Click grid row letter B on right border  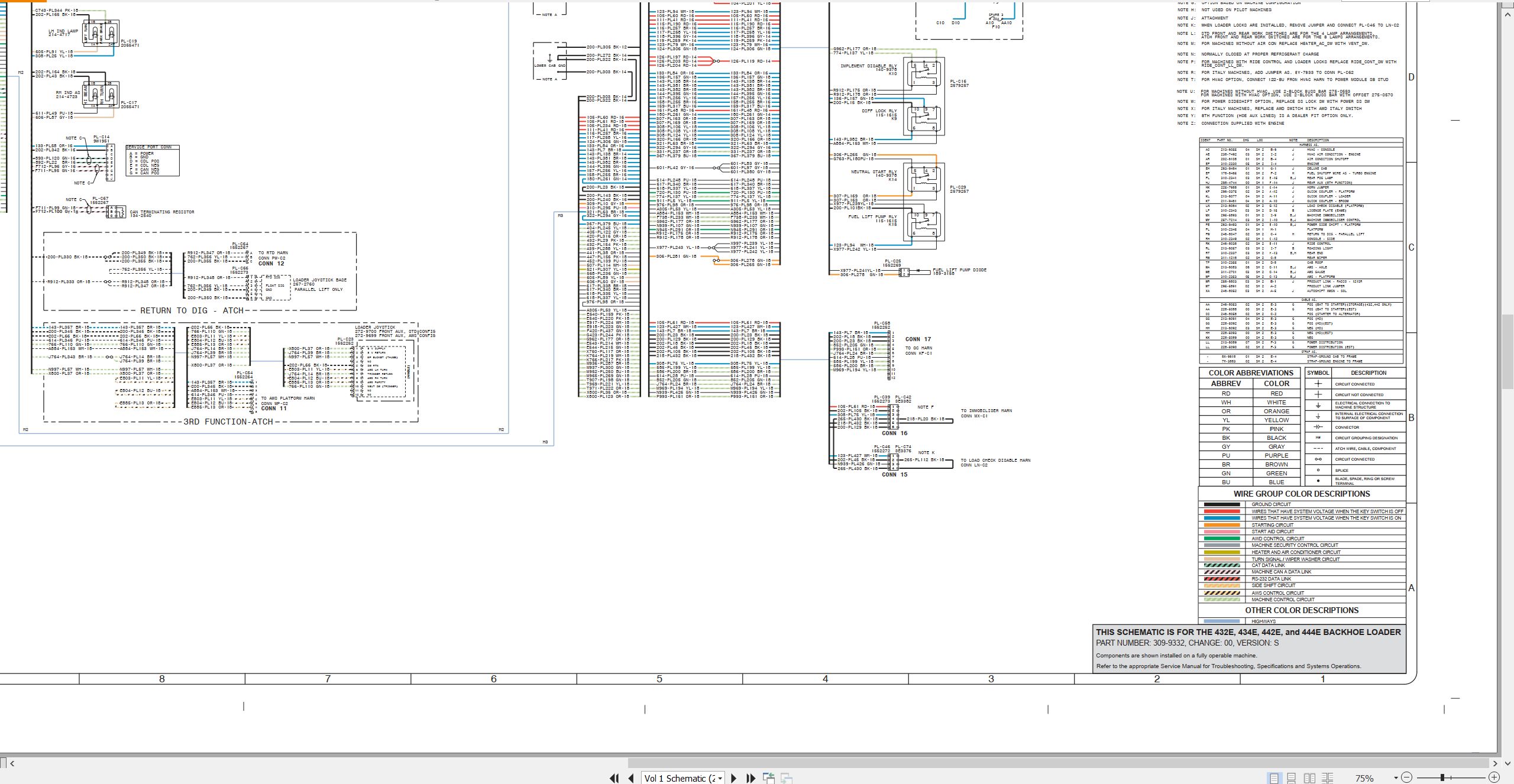coord(1411,417)
